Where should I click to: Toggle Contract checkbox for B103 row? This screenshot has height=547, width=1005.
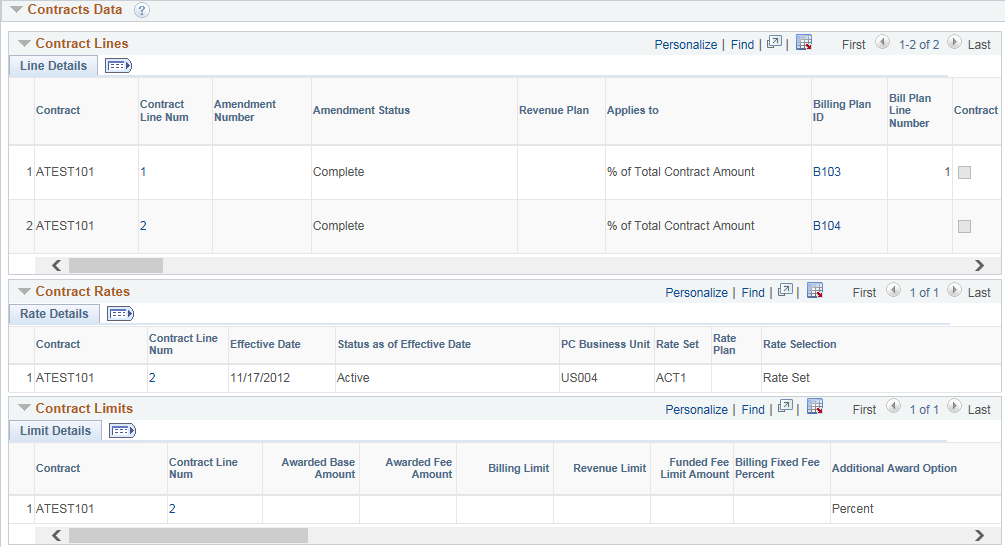[x=965, y=173]
